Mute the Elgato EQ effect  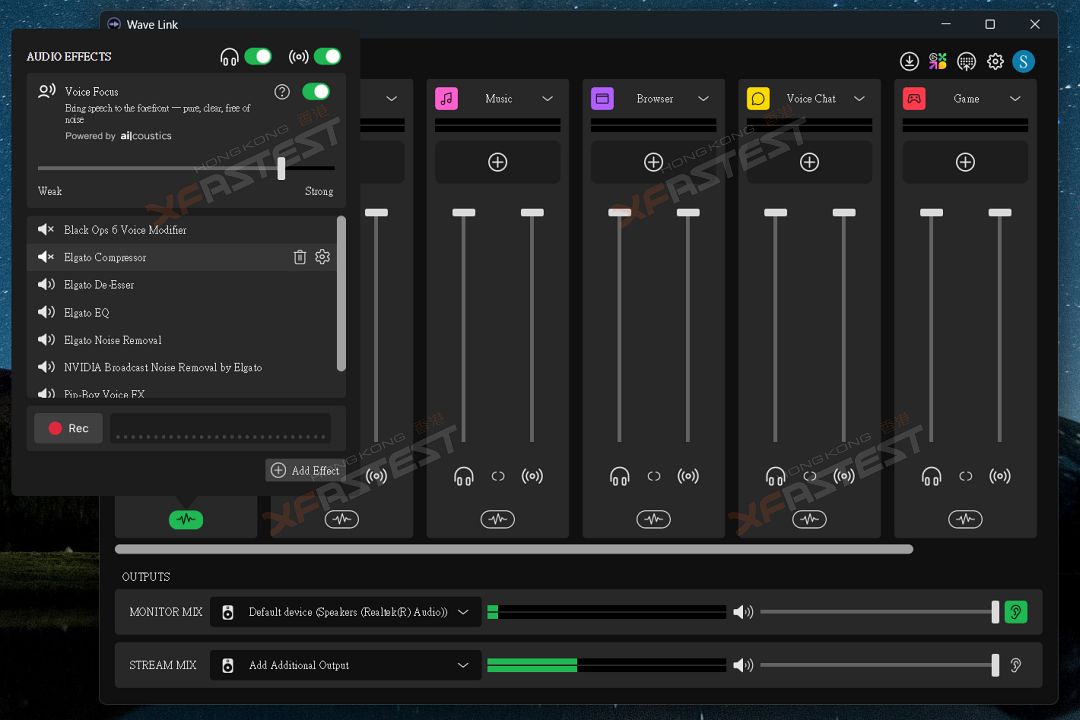point(46,312)
